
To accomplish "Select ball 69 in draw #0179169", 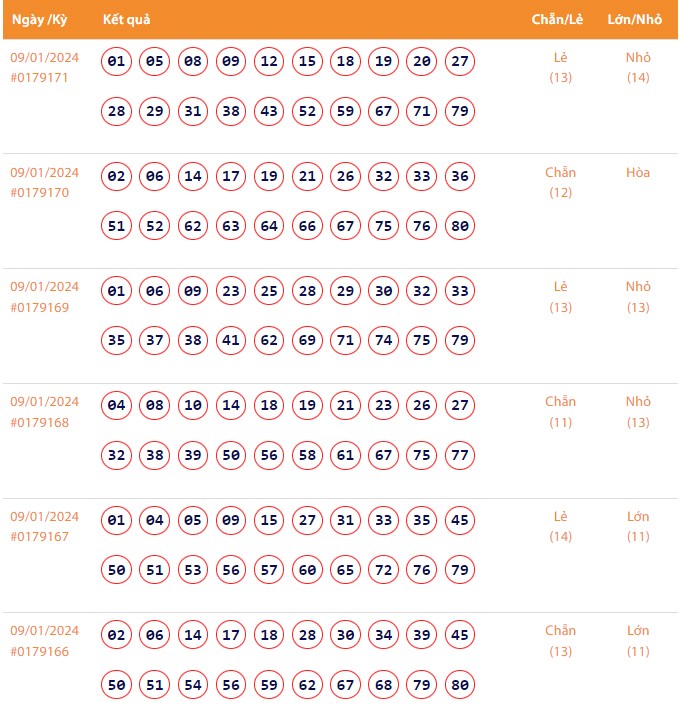I will pos(307,341).
